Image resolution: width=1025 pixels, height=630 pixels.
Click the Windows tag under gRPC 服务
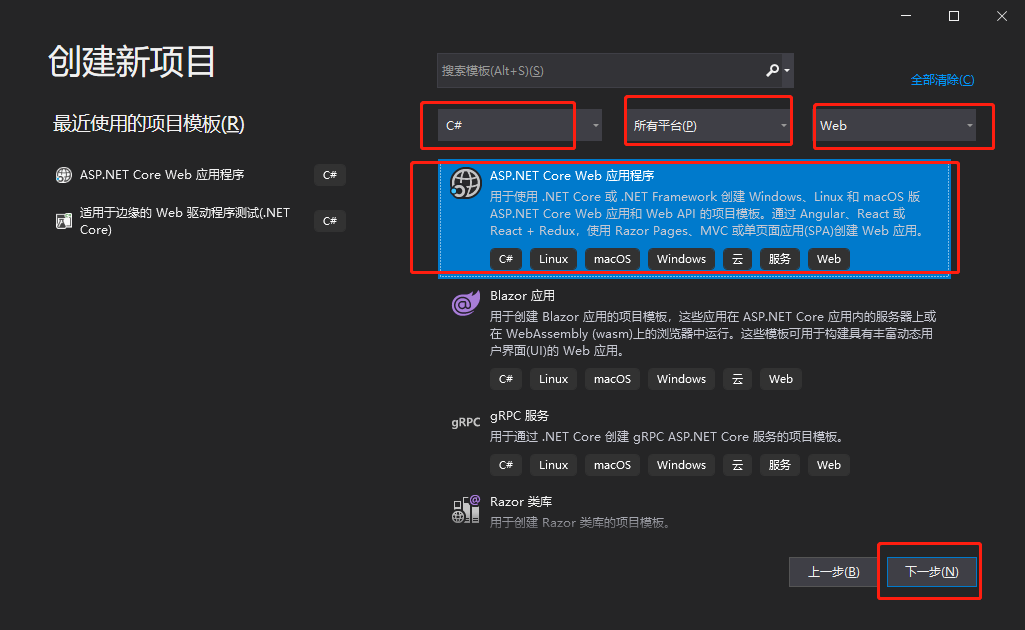pyautogui.click(x=681, y=464)
